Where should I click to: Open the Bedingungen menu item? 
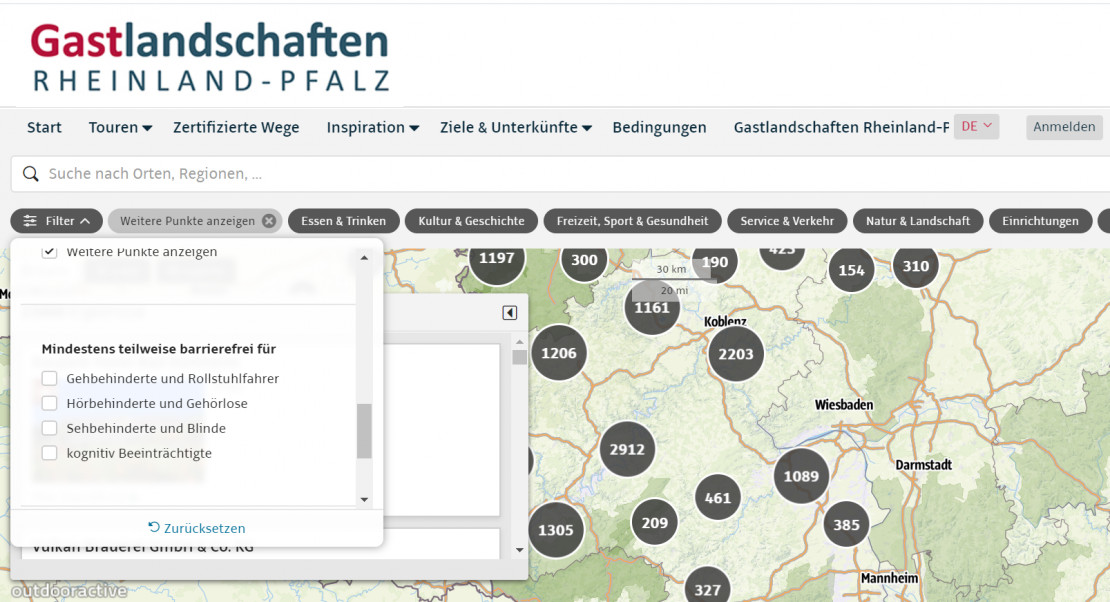tap(659, 128)
